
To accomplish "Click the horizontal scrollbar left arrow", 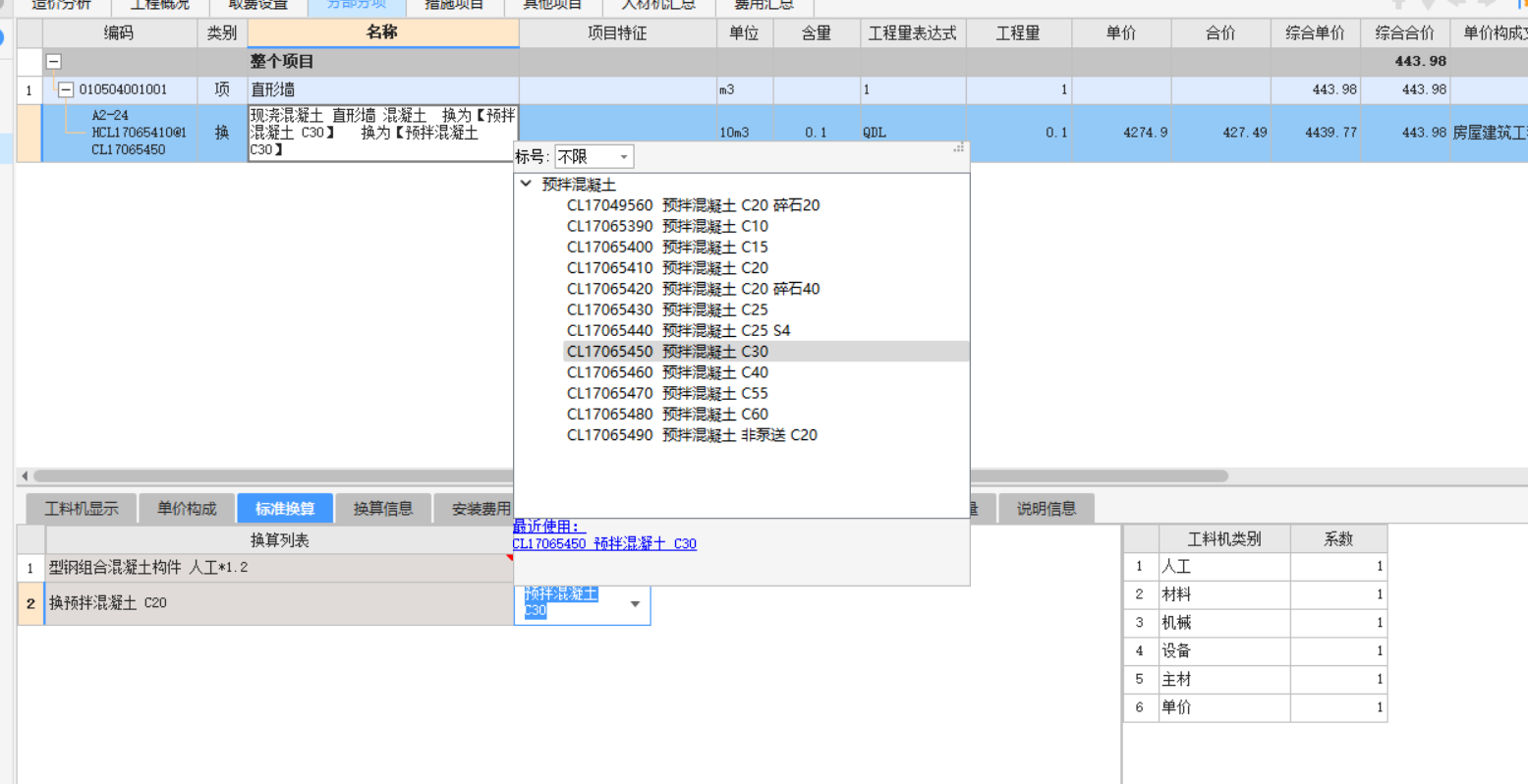I will tap(25, 476).
